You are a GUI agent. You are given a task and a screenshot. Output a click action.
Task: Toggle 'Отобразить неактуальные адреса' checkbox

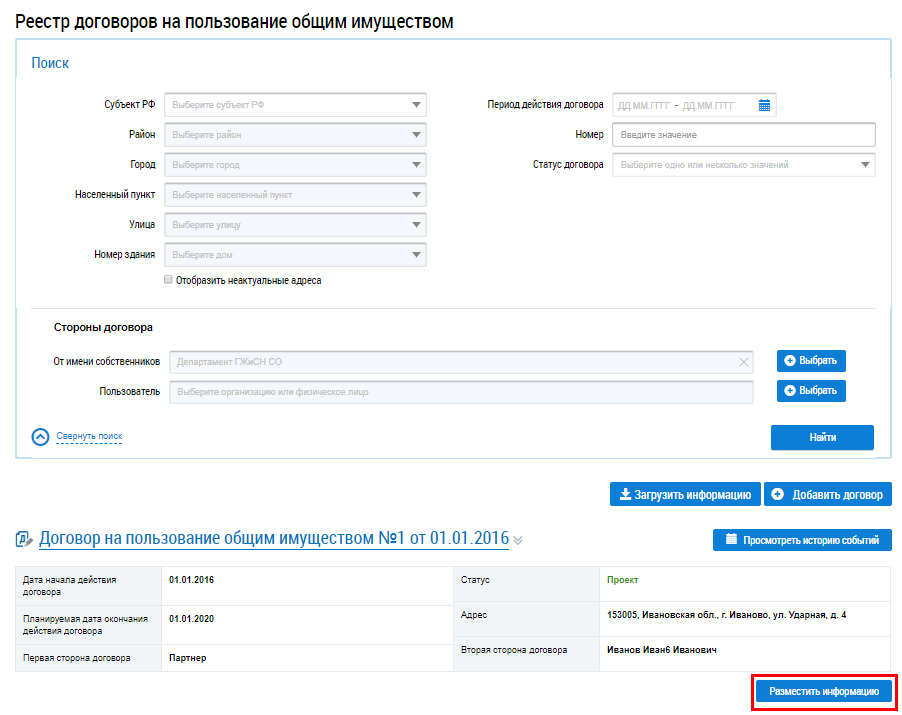point(168,280)
